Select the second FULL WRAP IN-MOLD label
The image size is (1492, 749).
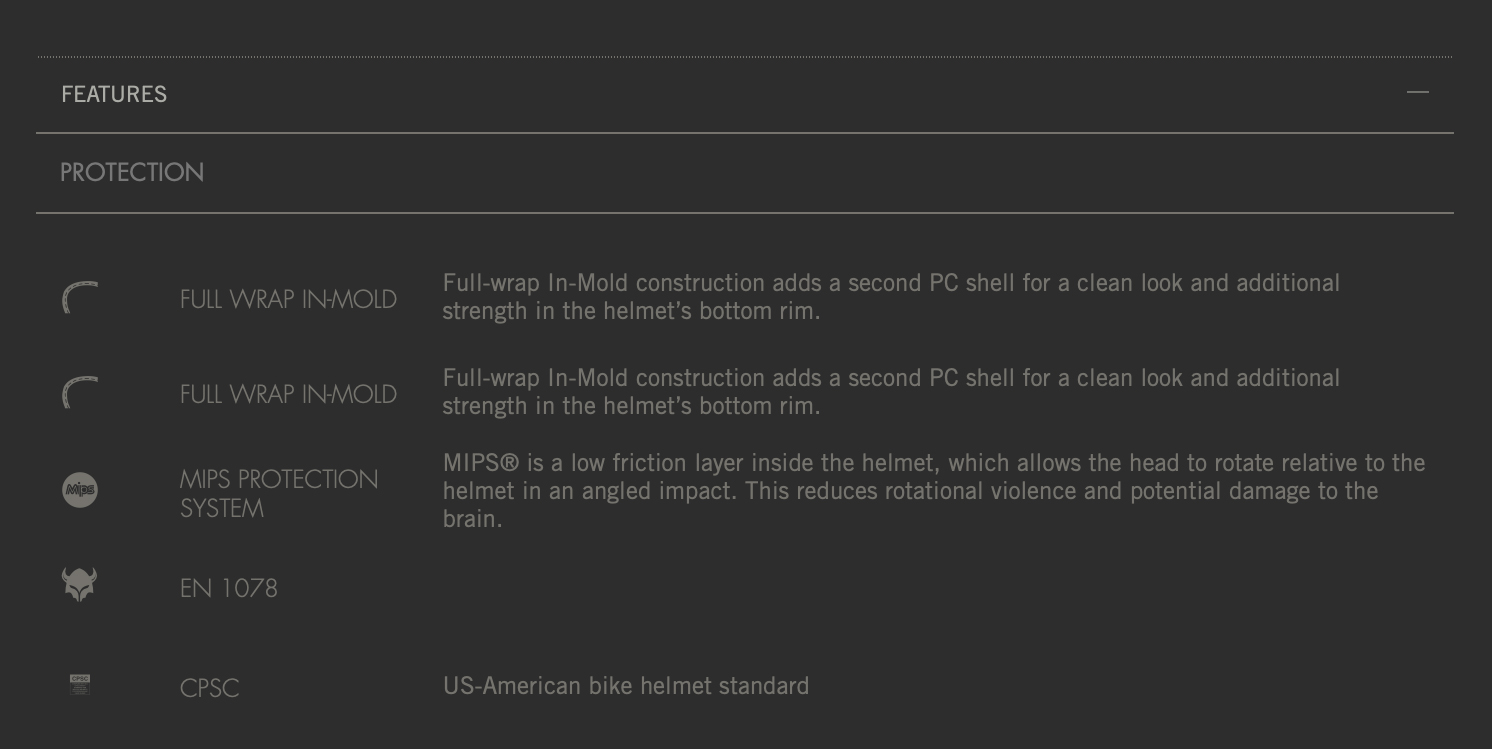coord(288,394)
